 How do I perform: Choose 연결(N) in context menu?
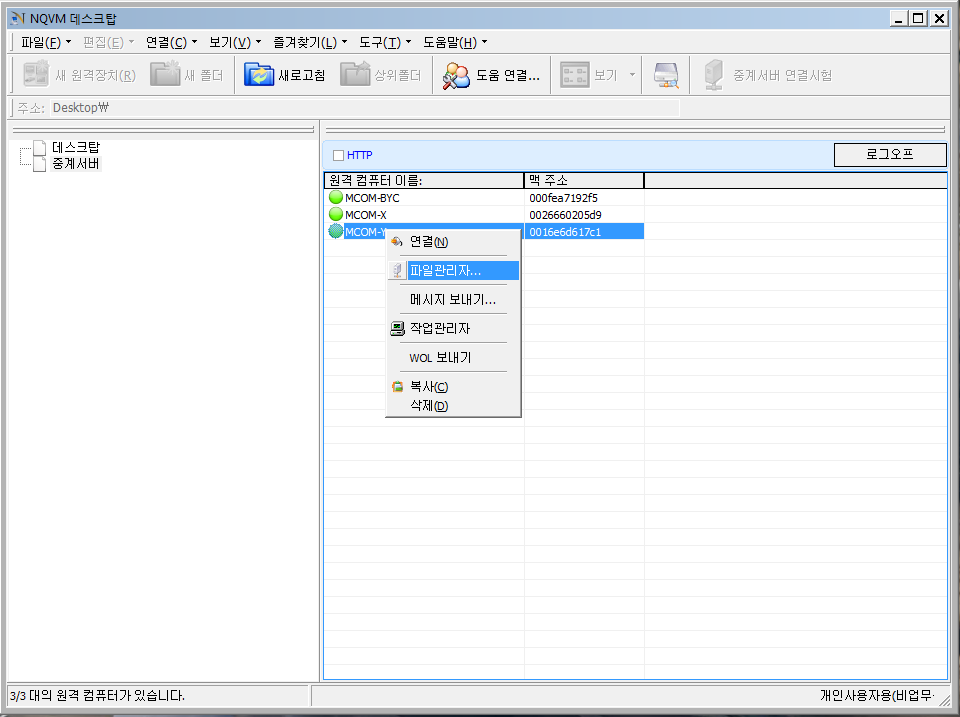[453, 242]
